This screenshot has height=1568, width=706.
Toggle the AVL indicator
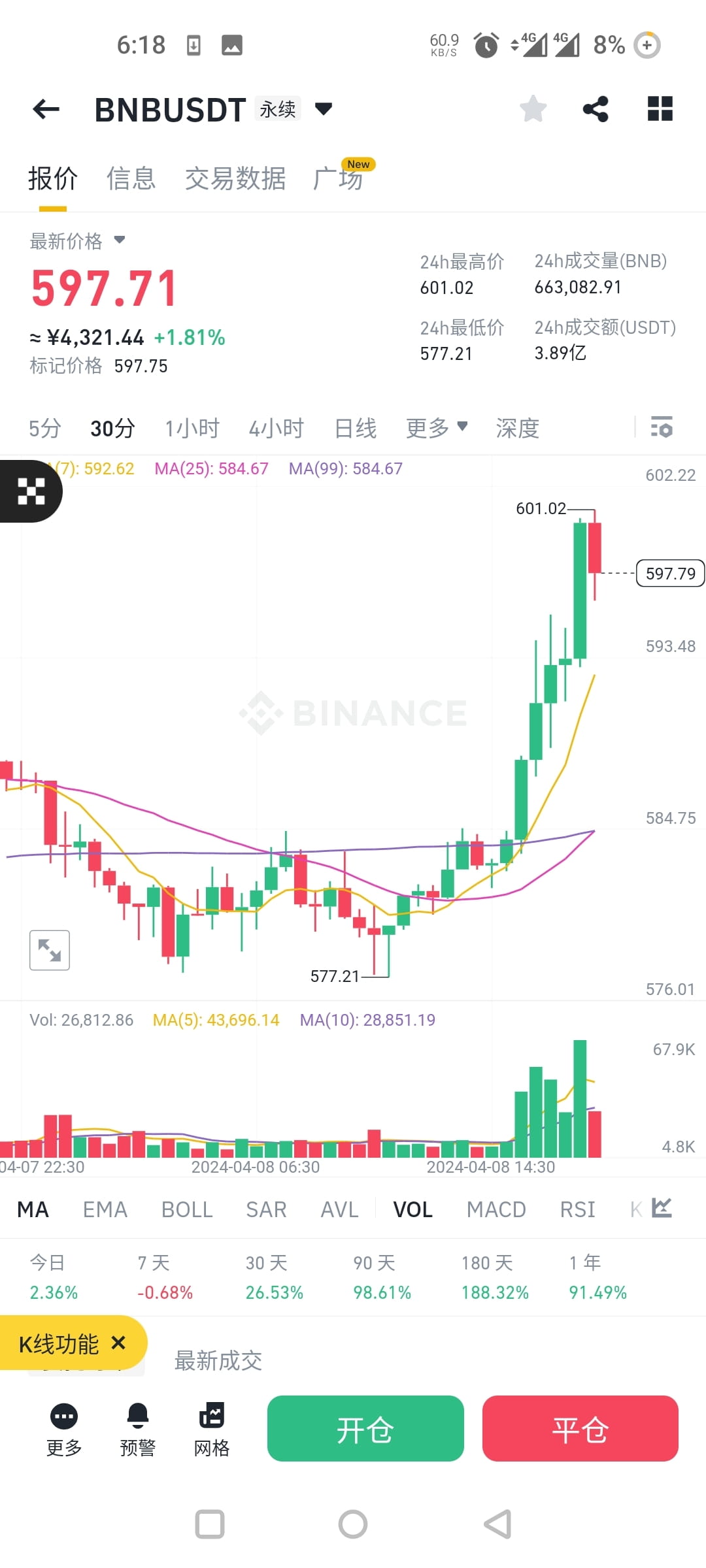point(339,1209)
